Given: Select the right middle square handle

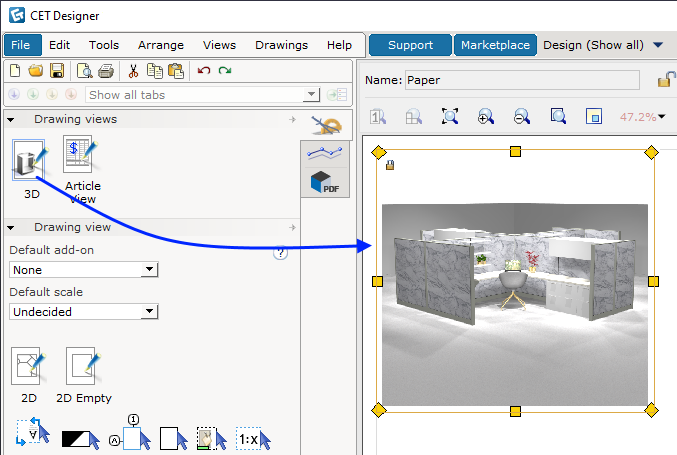Looking at the screenshot, I should (653, 281).
